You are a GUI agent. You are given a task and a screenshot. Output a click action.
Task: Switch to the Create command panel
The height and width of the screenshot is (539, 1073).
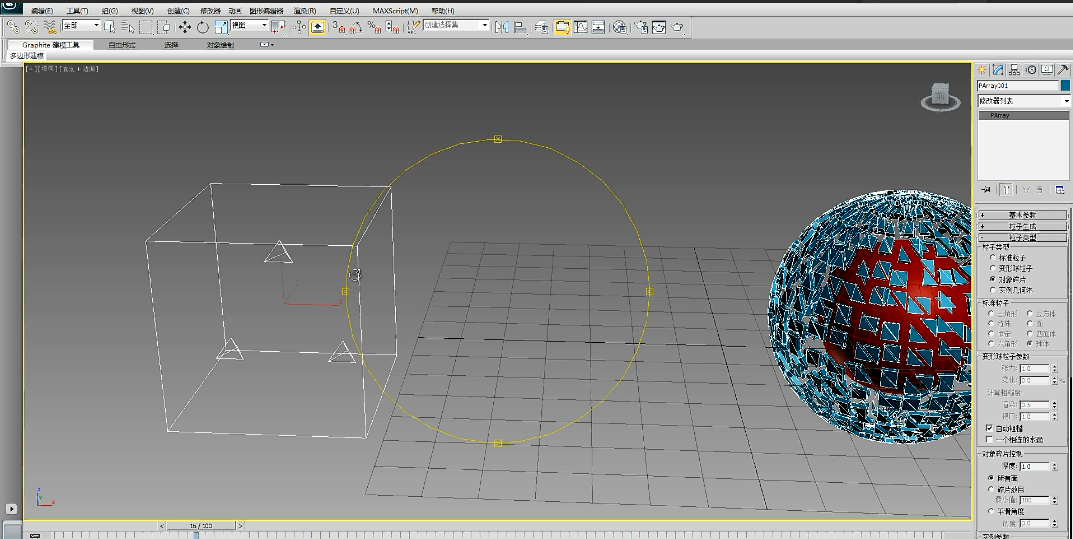coord(982,70)
